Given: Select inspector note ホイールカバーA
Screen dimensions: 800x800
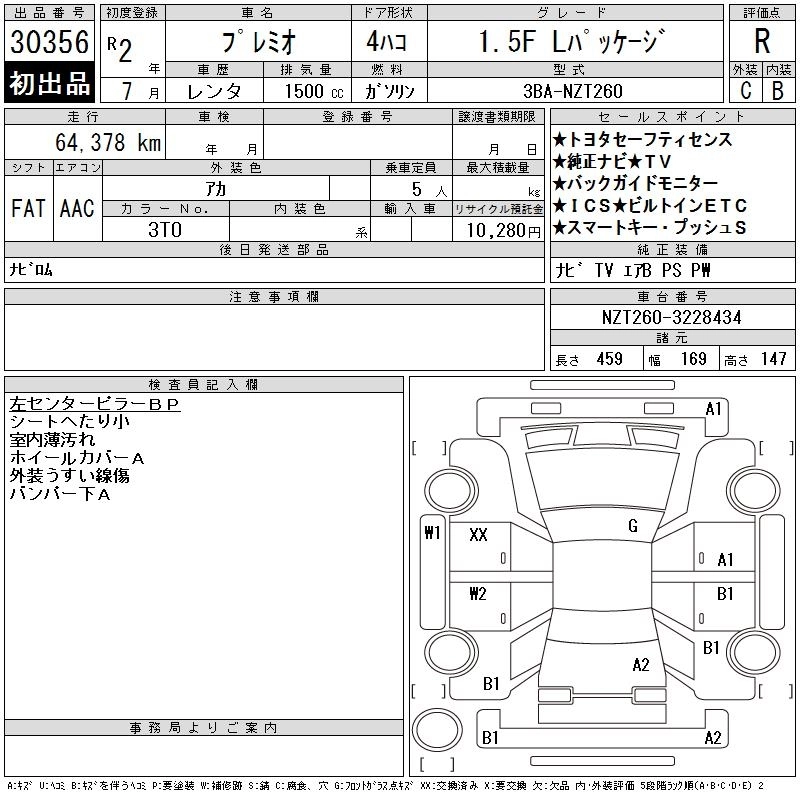Looking at the screenshot, I should (x=77, y=458).
